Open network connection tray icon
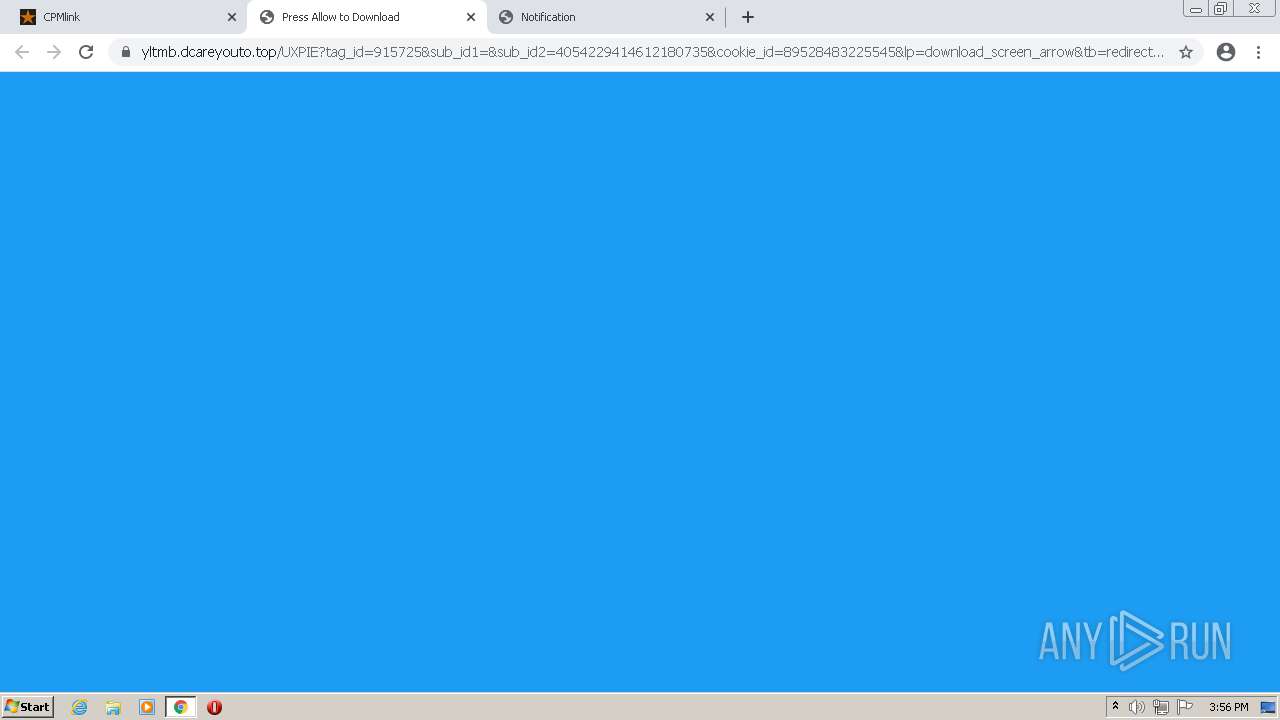This screenshot has width=1280, height=720. (x=1161, y=707)
